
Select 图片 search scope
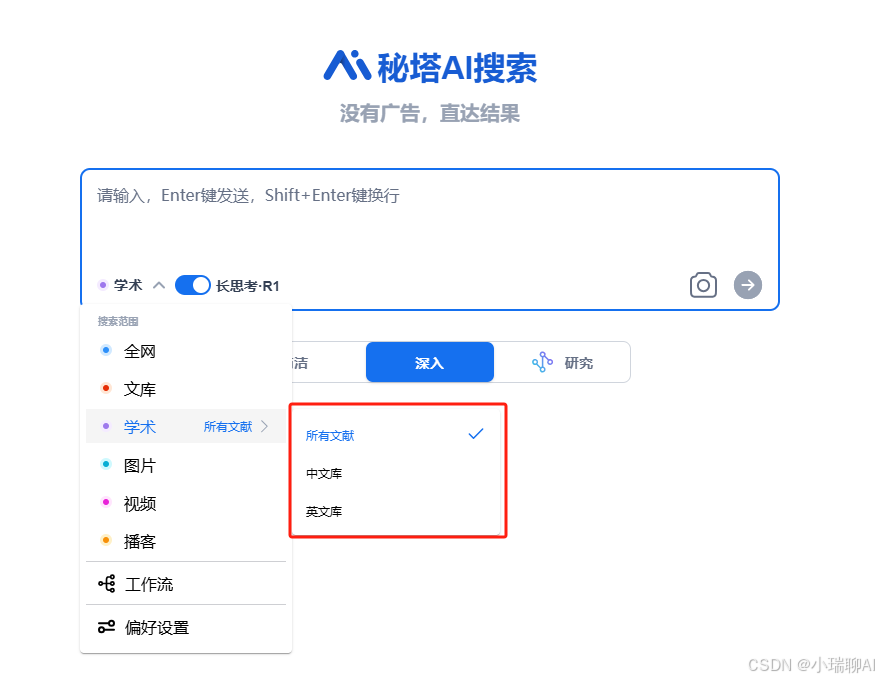click(186, 465)
